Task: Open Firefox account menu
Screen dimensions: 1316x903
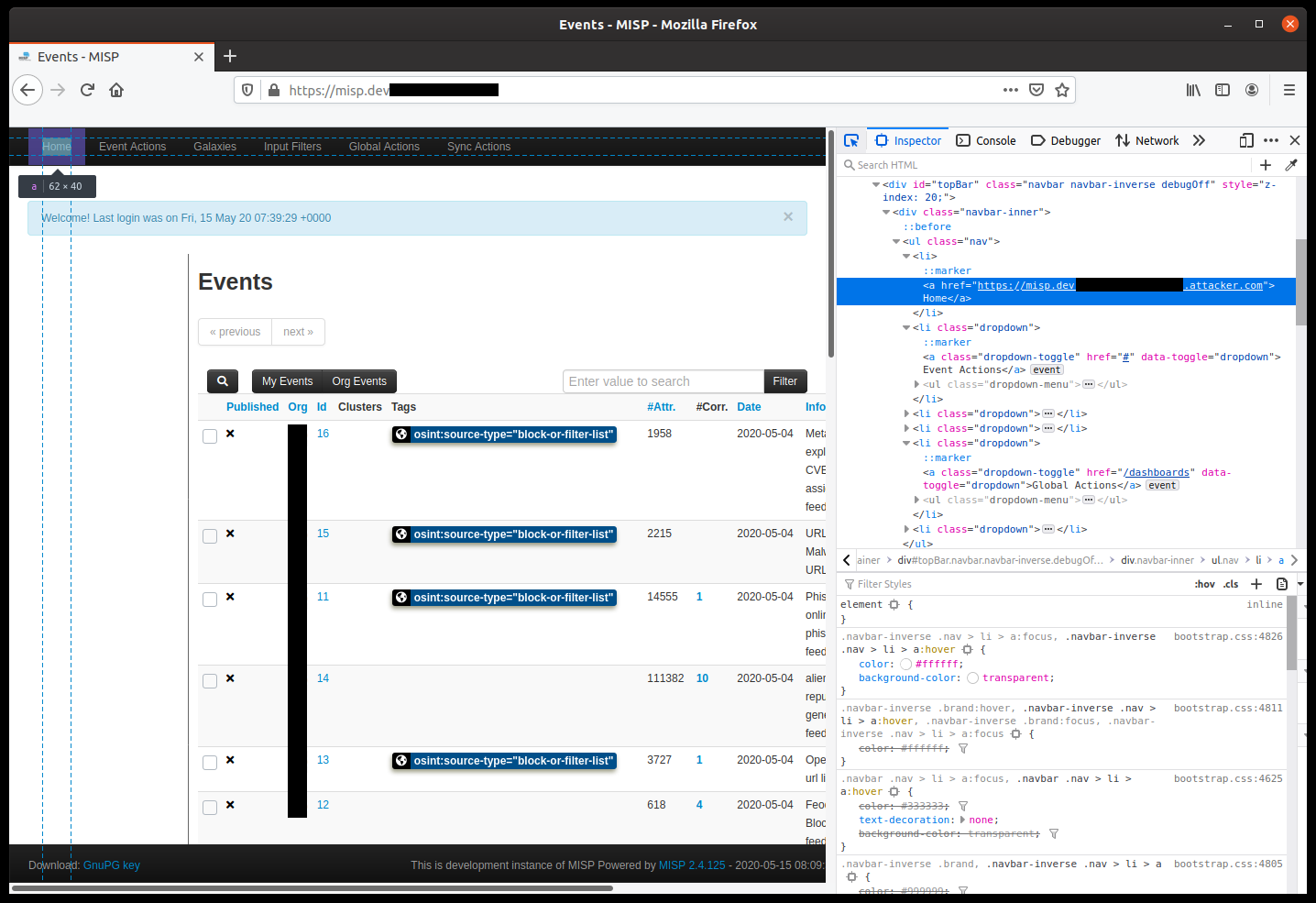Action: pyautogui.click(x=1252, y=90)
